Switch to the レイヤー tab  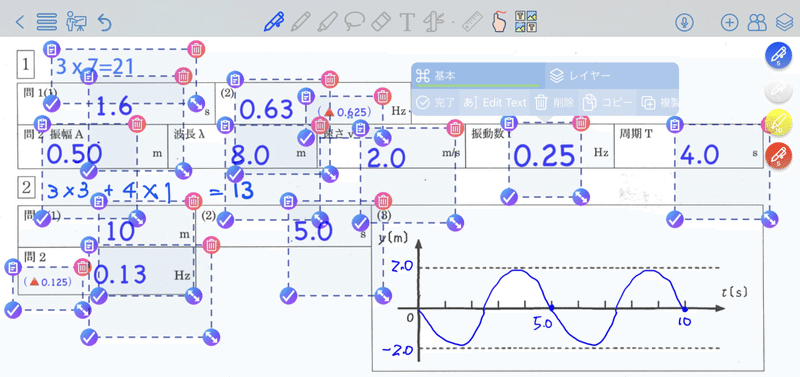[581, 76]
